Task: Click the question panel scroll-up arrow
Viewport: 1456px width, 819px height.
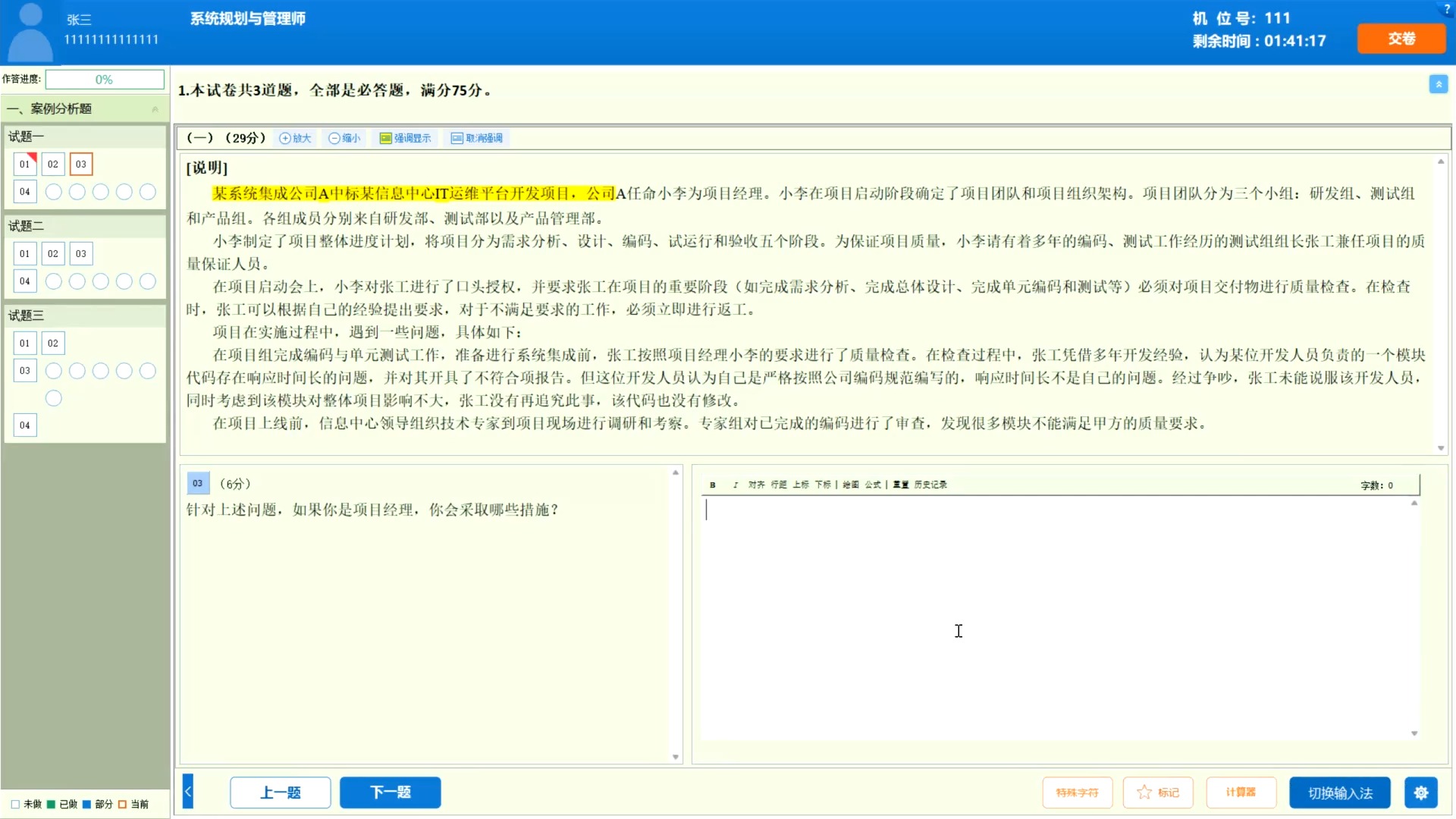Action: pyautogui.click(x=676, y=472)
